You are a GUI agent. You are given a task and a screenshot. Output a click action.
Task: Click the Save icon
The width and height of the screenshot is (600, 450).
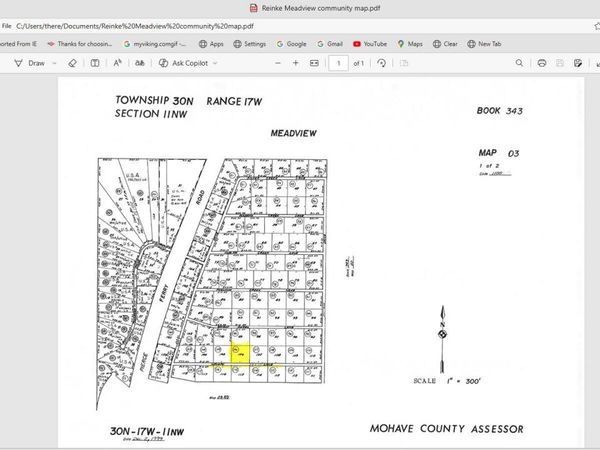(x=560, y=63)
